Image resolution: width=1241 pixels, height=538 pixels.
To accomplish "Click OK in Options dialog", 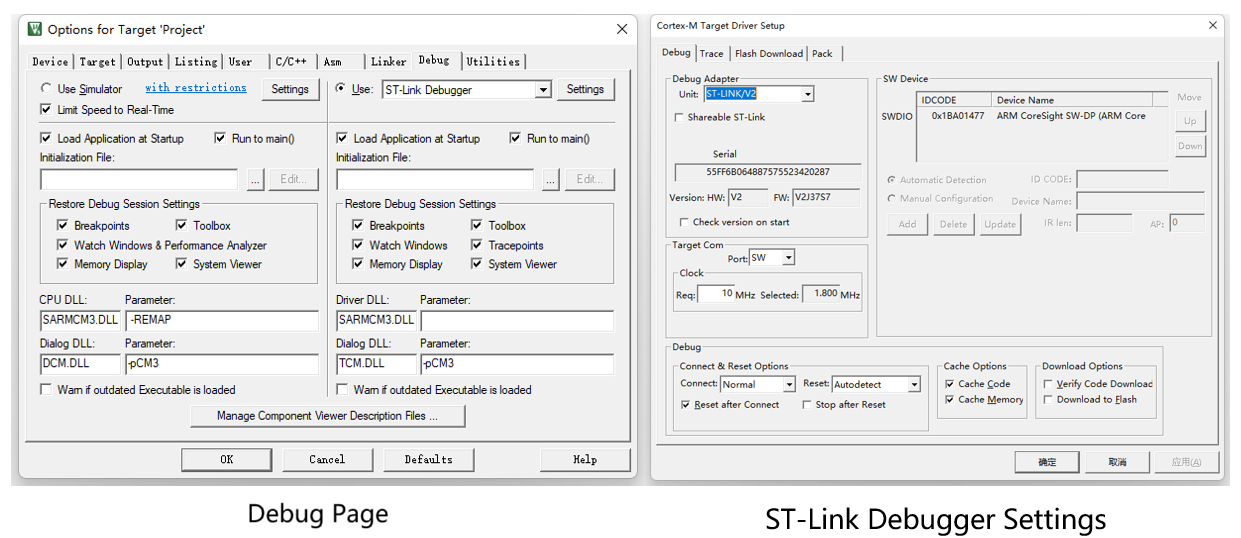I will pos(227,460).
